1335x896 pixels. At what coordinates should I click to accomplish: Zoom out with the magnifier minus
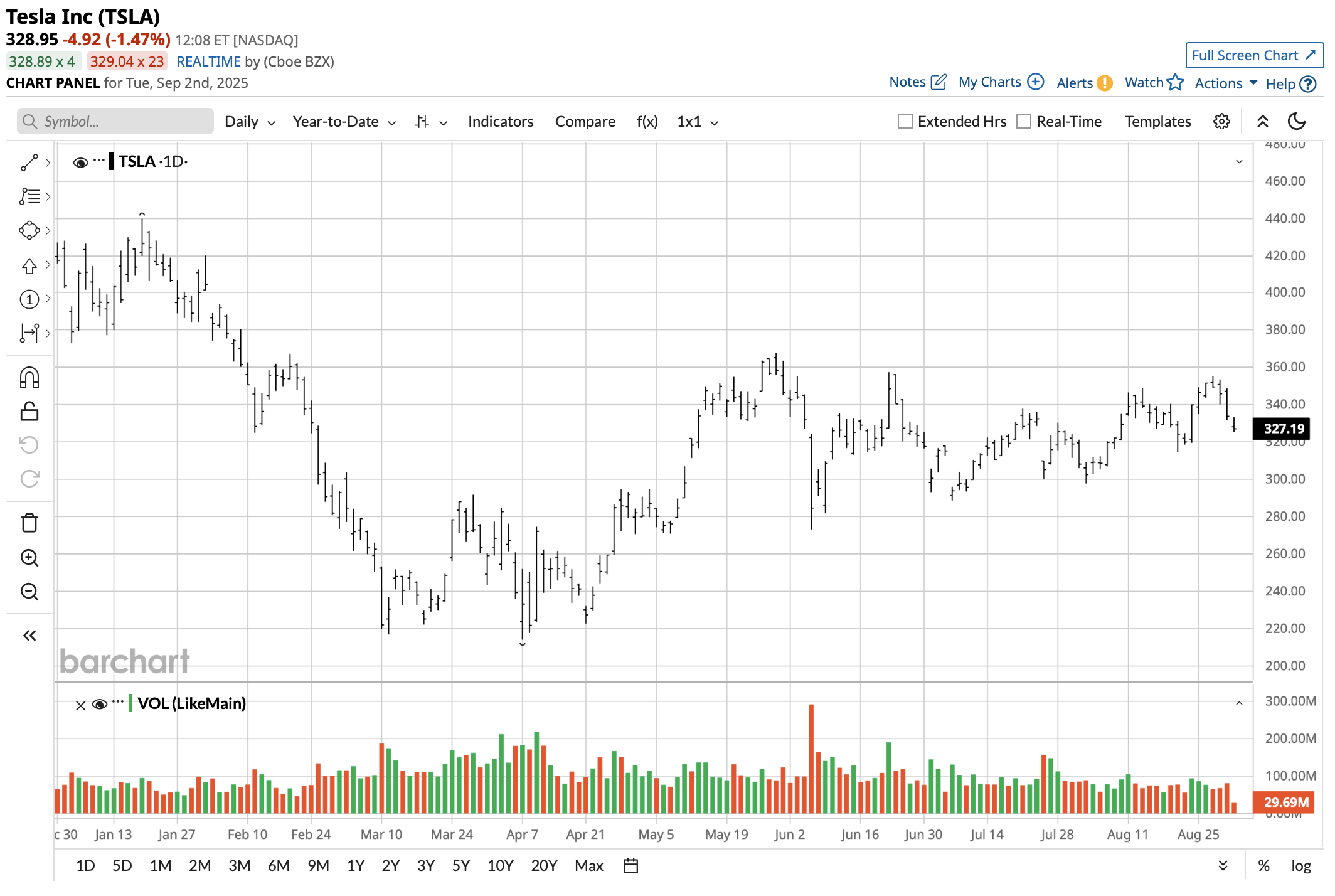point(29,592)
